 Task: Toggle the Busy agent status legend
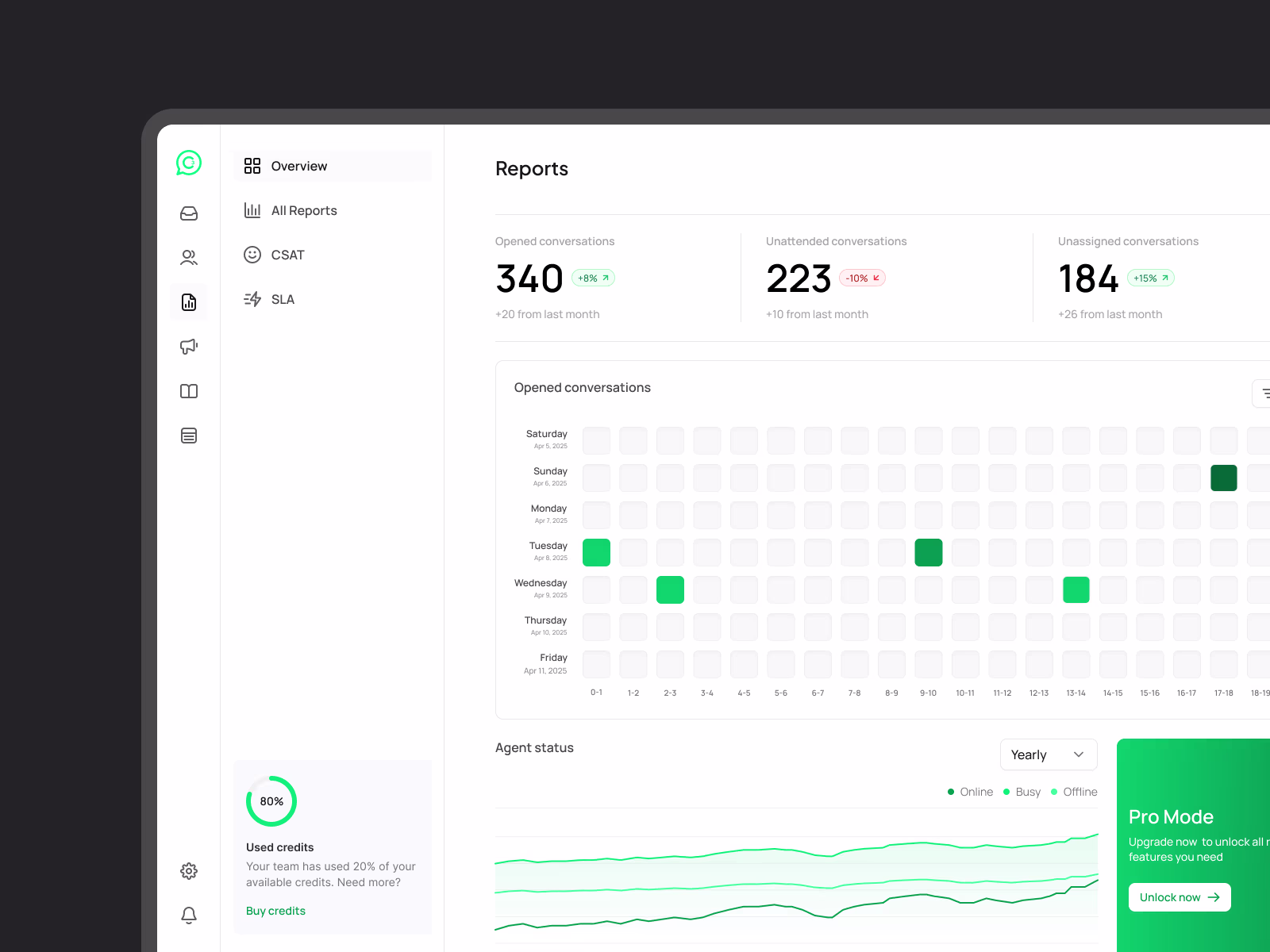[1022, 791]
